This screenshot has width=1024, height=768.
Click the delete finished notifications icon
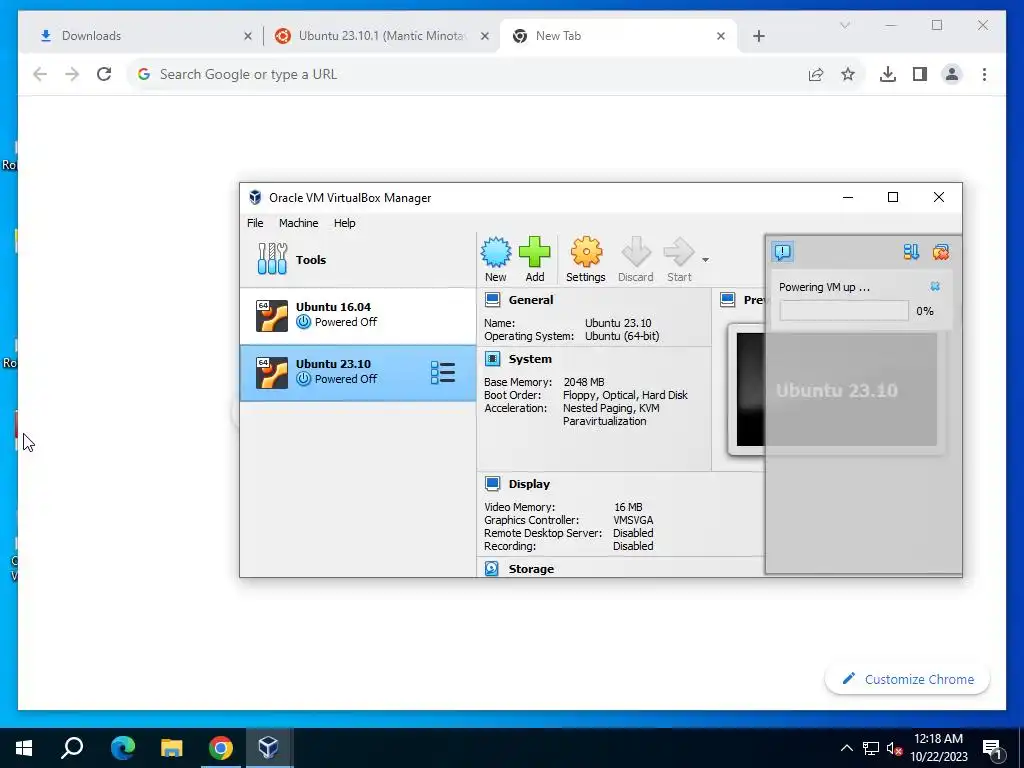pos(941,251)
